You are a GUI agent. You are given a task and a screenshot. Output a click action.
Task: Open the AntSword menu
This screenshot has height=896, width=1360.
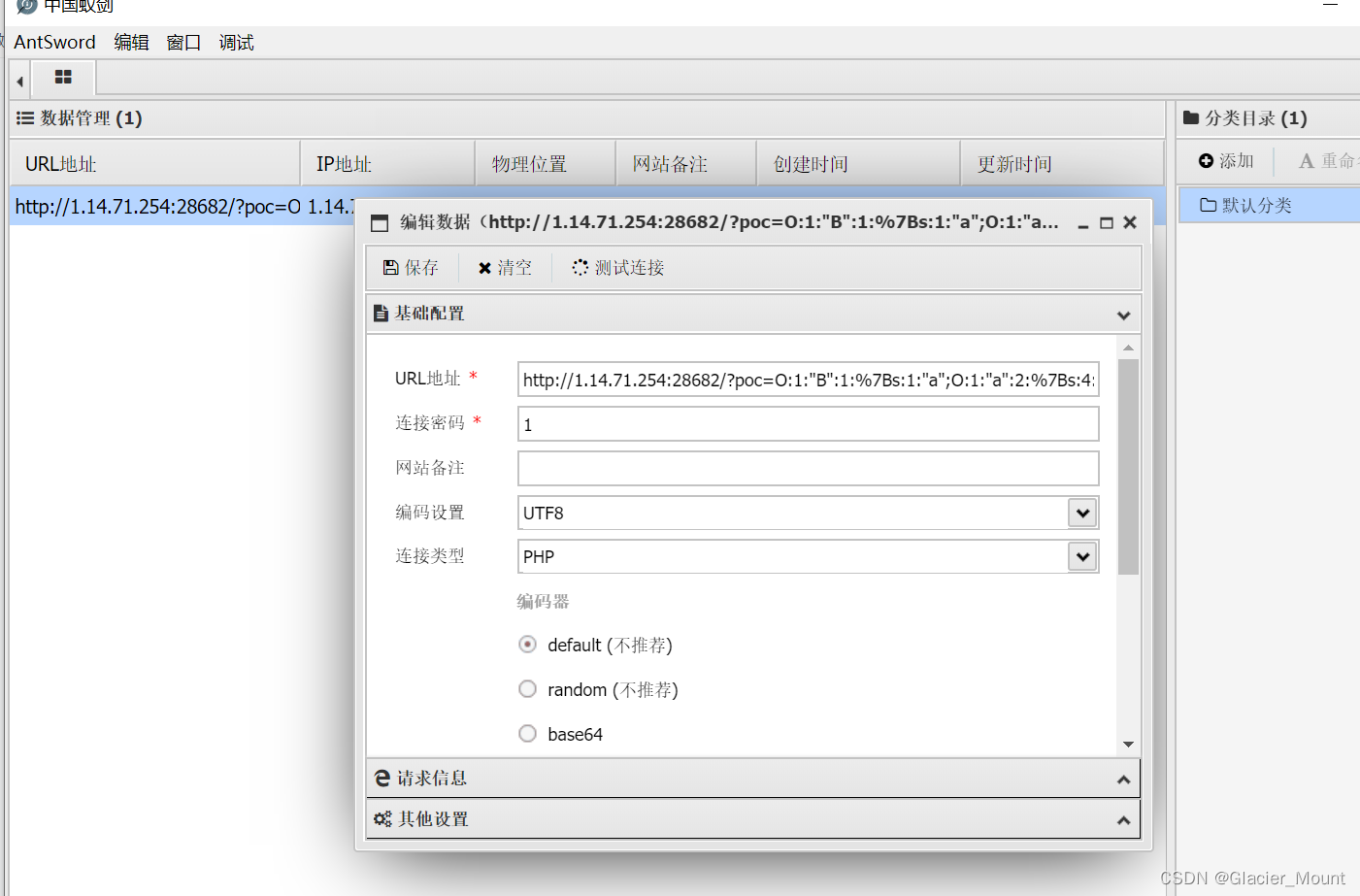(x=54, y=42)
